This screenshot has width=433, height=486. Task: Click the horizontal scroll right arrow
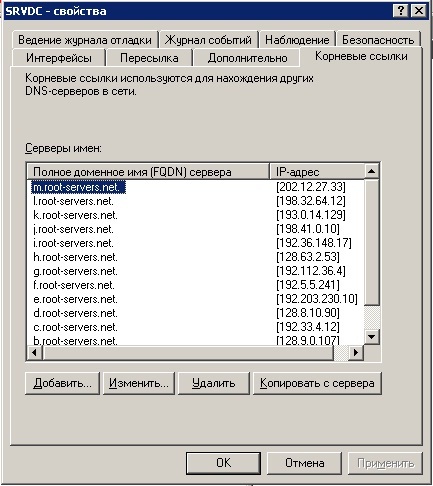pos(356,352)
